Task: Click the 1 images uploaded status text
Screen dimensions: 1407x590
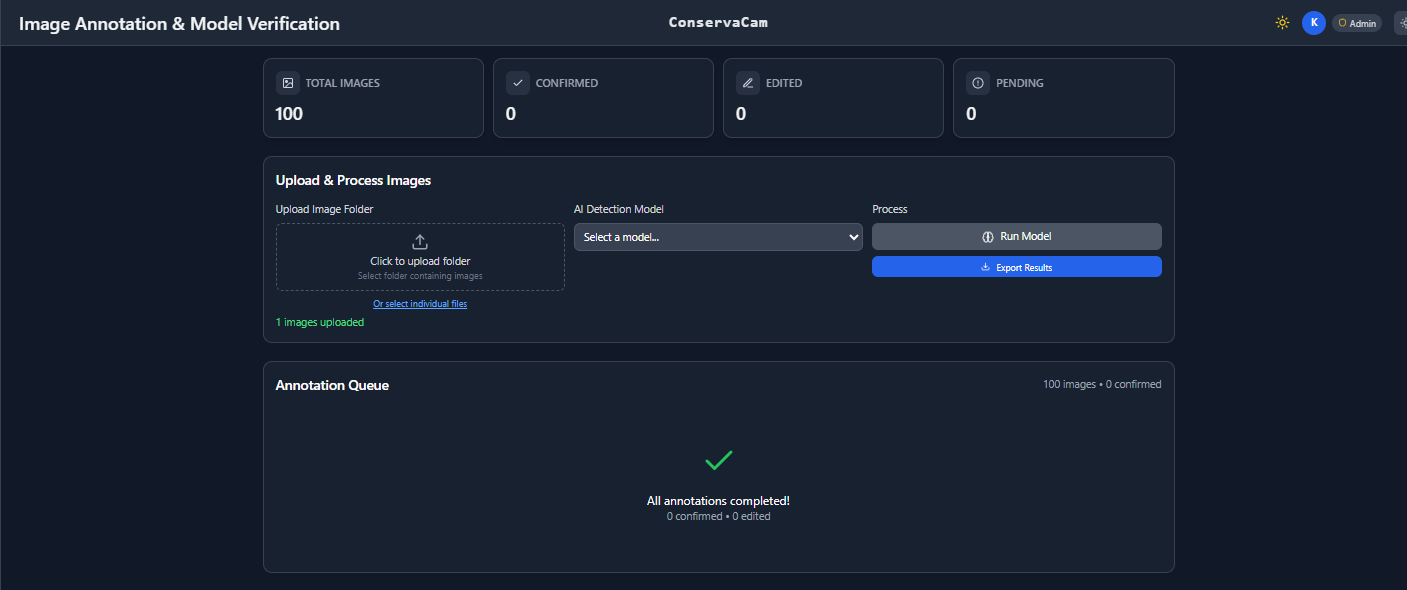Action: tap(320, 321)
